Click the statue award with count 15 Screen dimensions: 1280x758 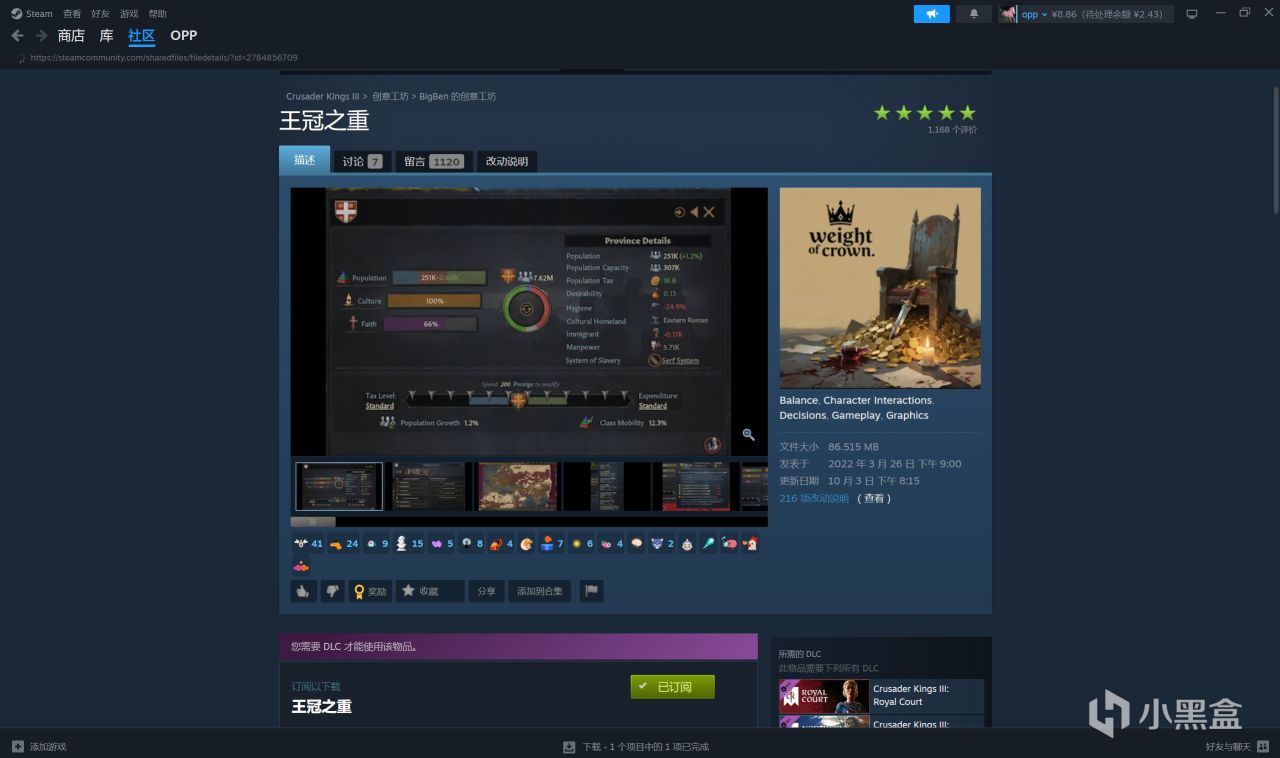[x=409, y=544]
